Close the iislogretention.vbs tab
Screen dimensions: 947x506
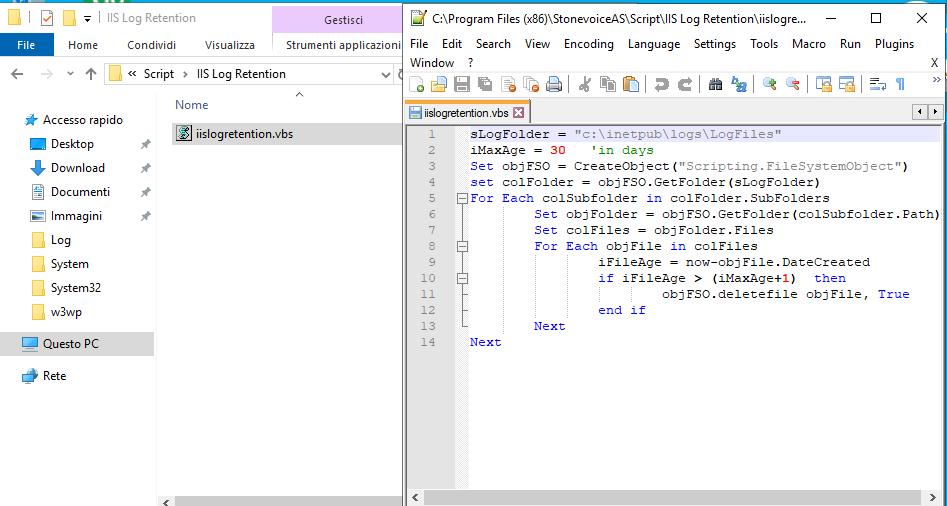pos(518,113)
